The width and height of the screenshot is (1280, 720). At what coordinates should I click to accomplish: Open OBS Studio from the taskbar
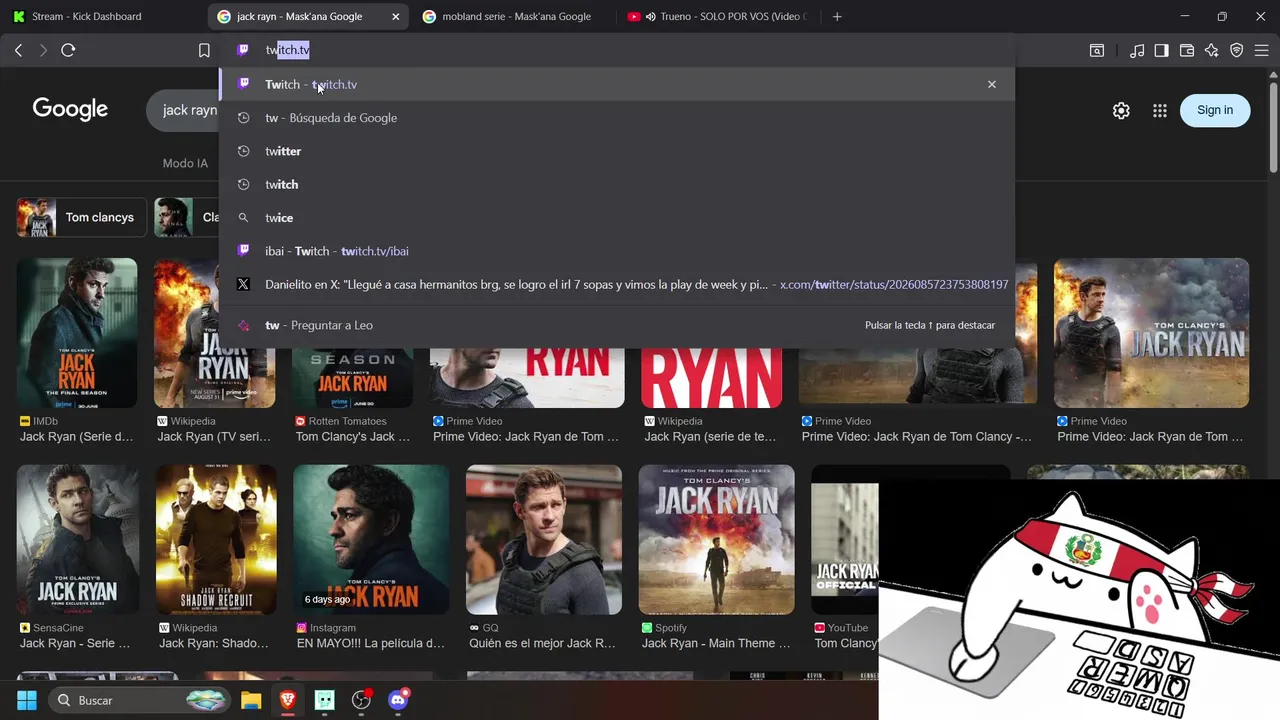pyautogui.click(x=362, y=700)
